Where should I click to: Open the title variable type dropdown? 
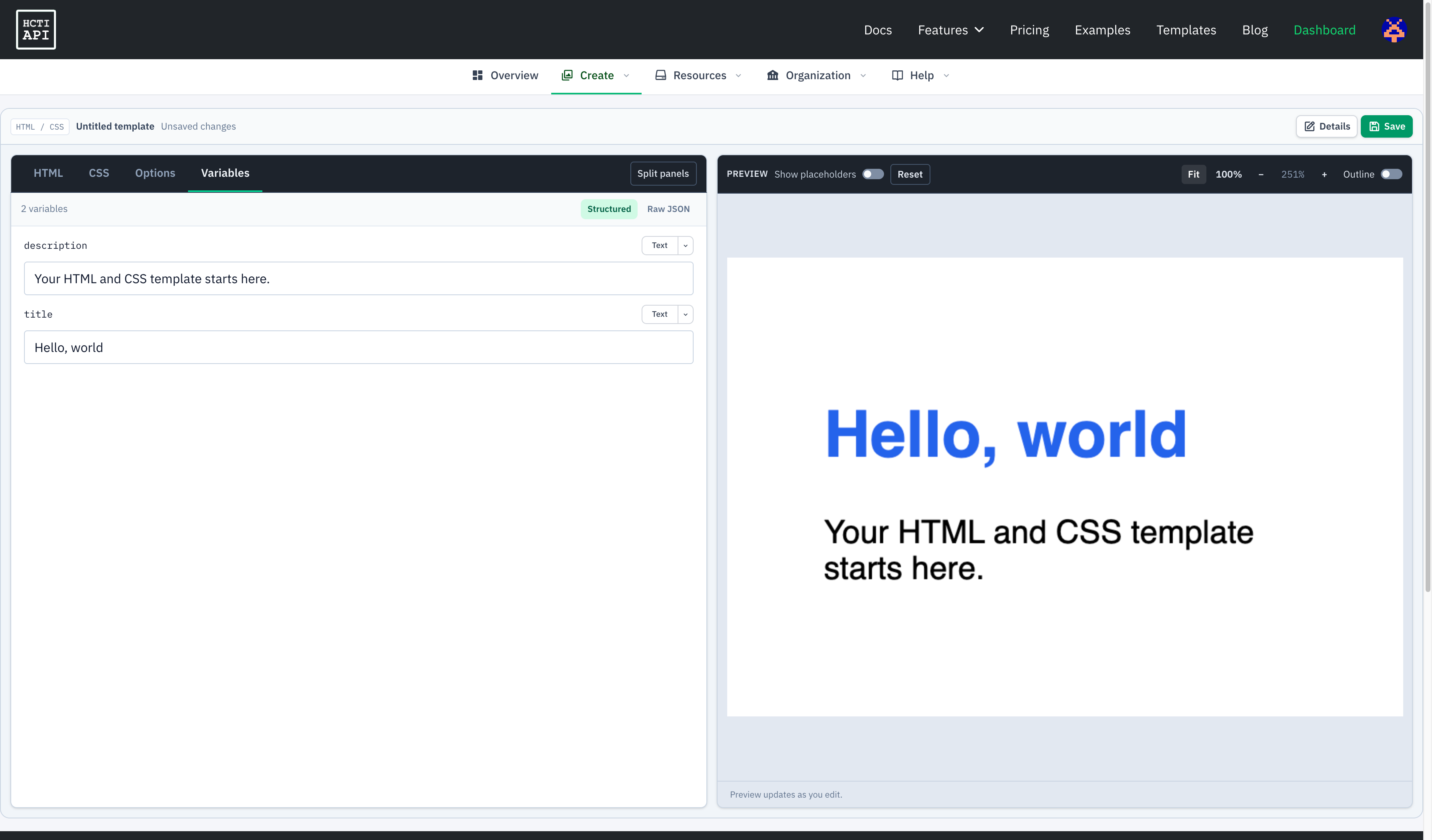(x=685, y=314)
